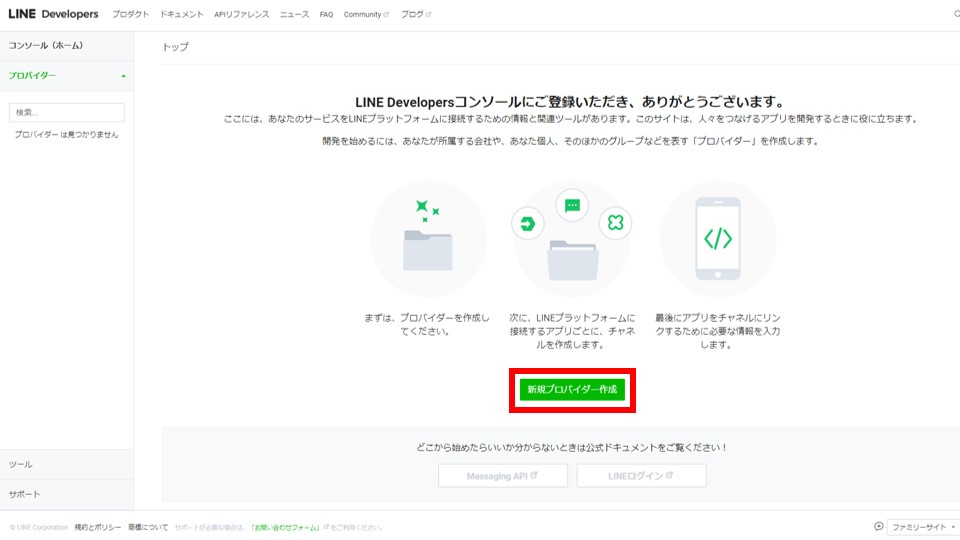960x540 pixels.
Task: Click the green arrow login icon
Action: click(x=527, y=223)
